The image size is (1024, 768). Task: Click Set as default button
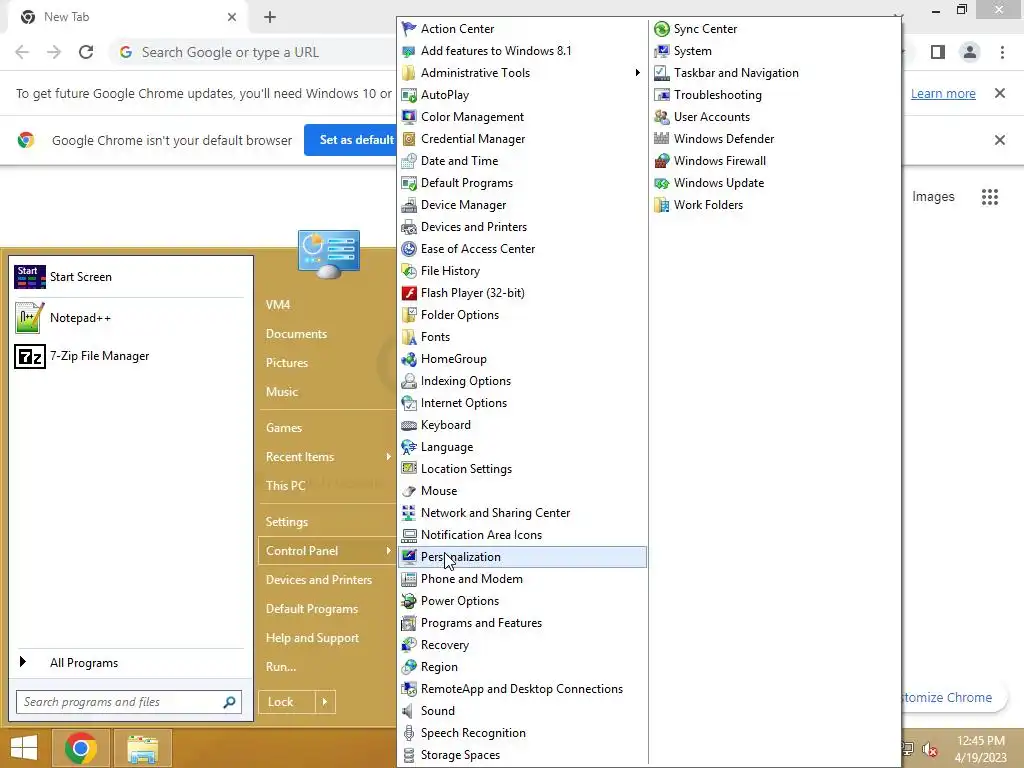click(x=350, y=140)
